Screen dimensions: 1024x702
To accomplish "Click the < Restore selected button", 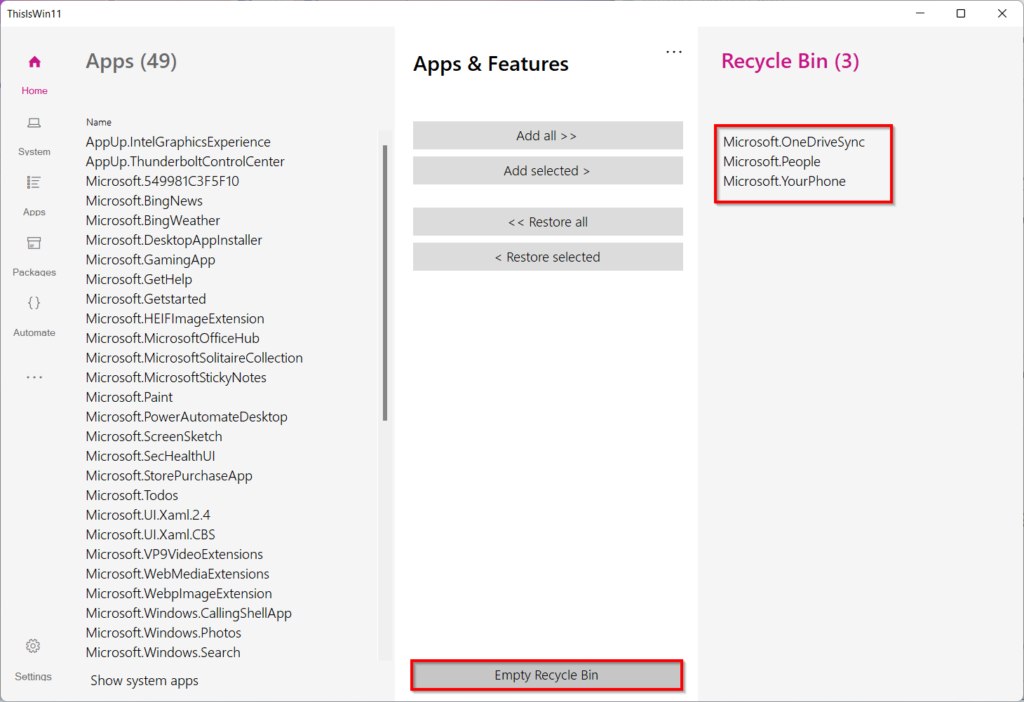I will click(548, 257).
